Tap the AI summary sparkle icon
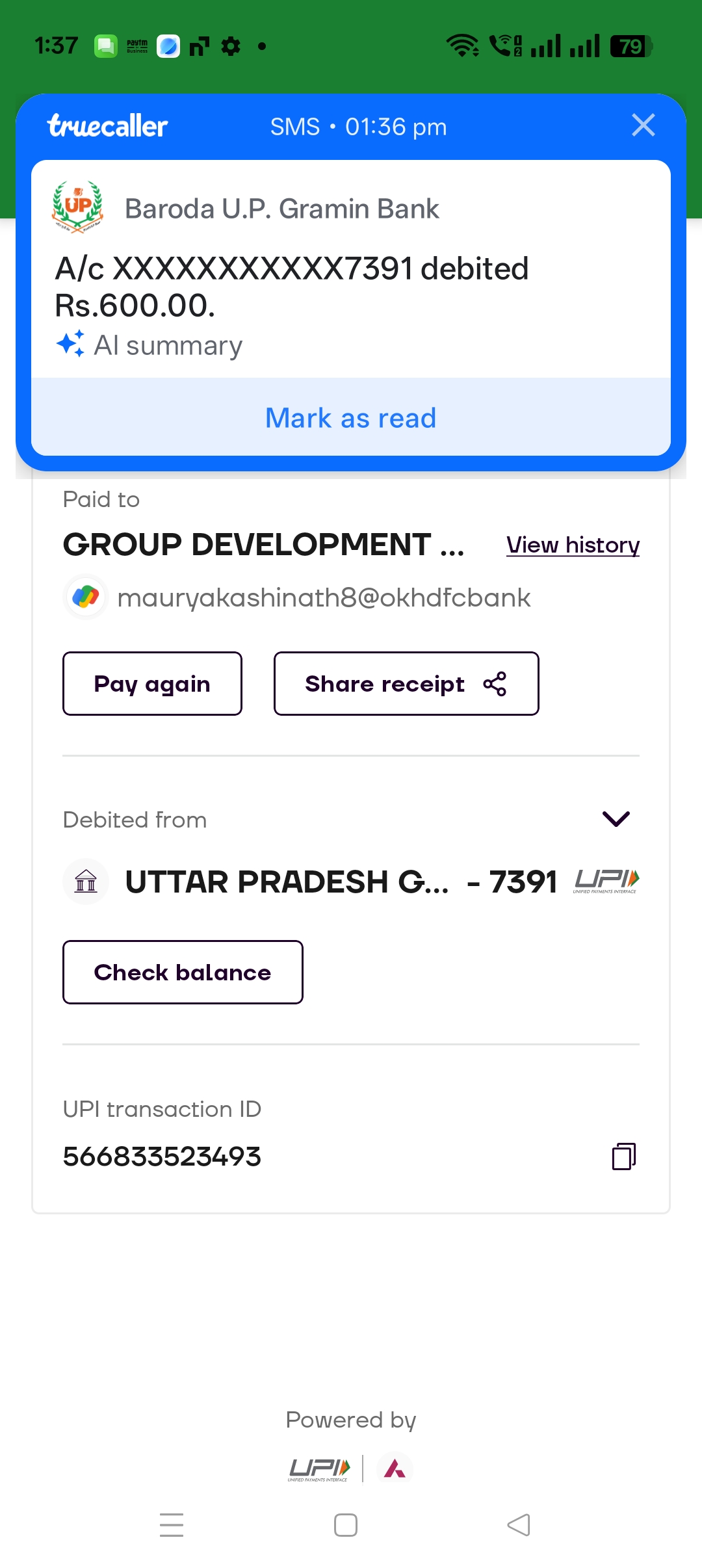 pyautogui.click(x=70, y=344)
